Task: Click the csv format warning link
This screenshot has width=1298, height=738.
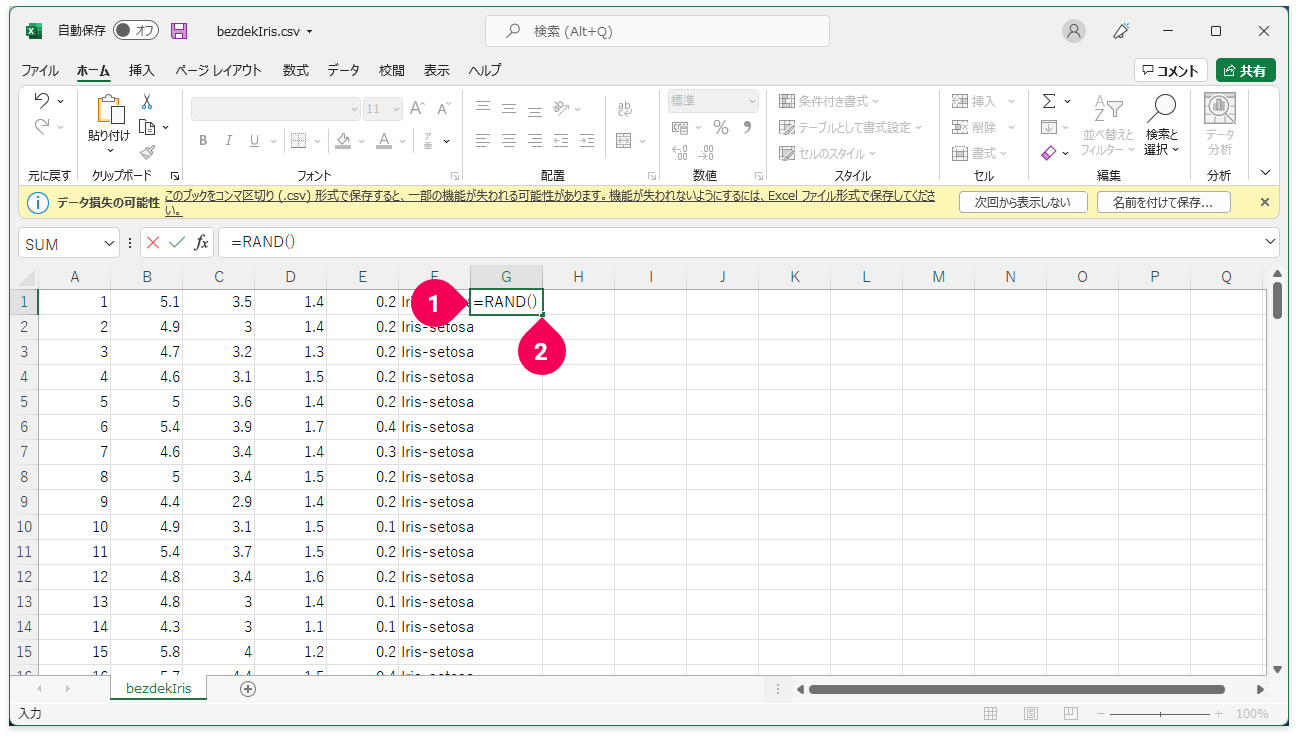Action: click(550, 202)
